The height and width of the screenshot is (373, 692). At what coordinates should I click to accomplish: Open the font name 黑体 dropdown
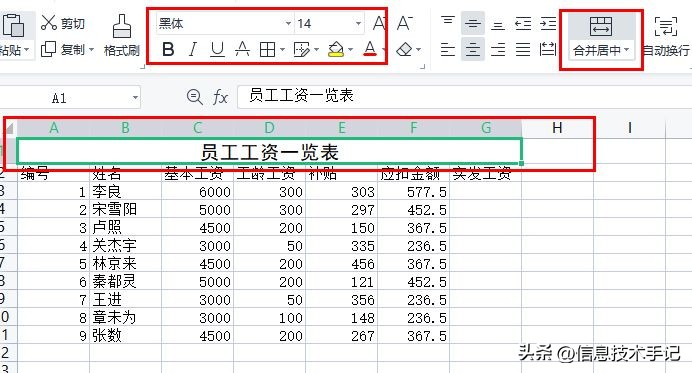pos(288,23)
